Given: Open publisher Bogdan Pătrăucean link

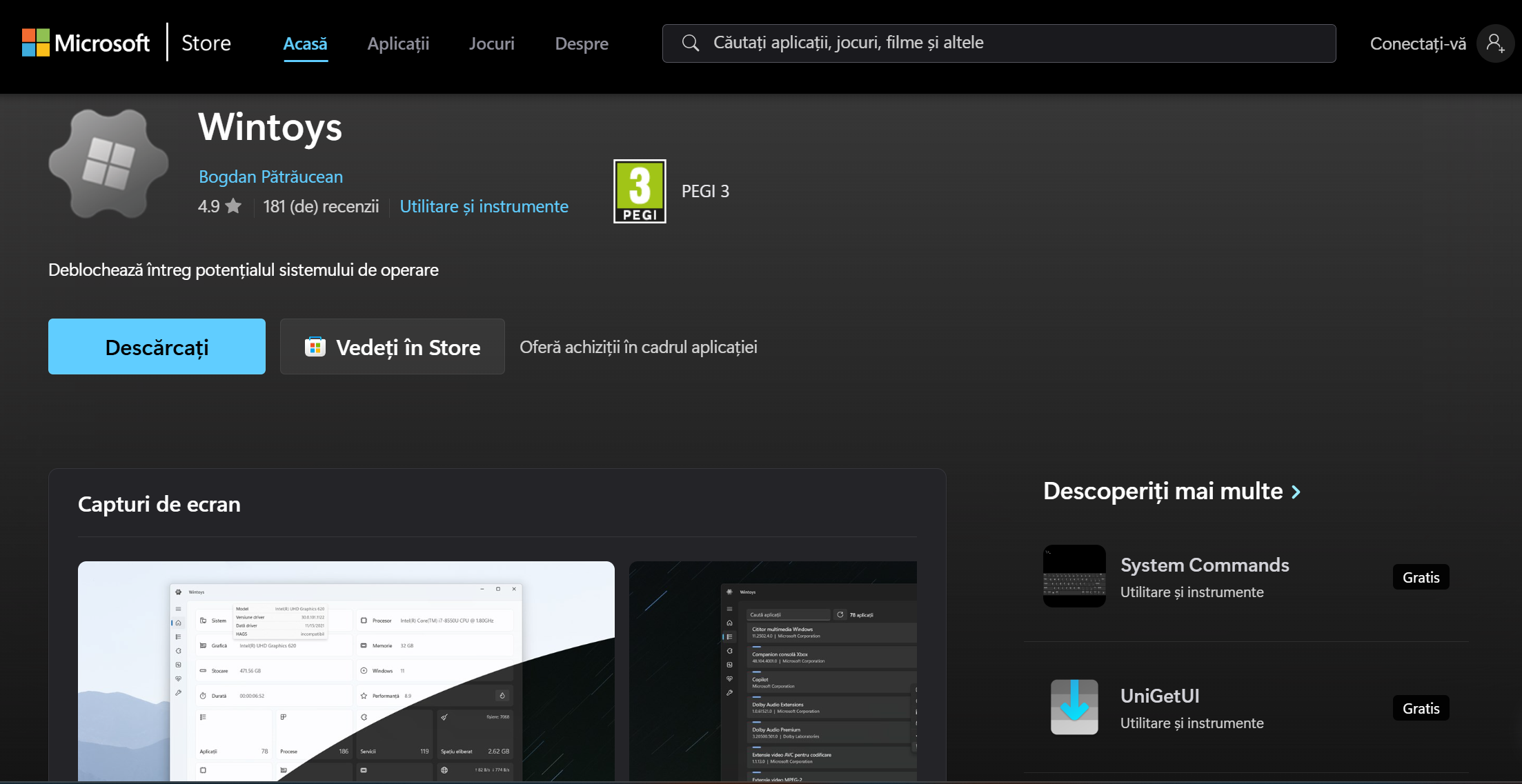Looking at the screenshot, I should (270, 177).
